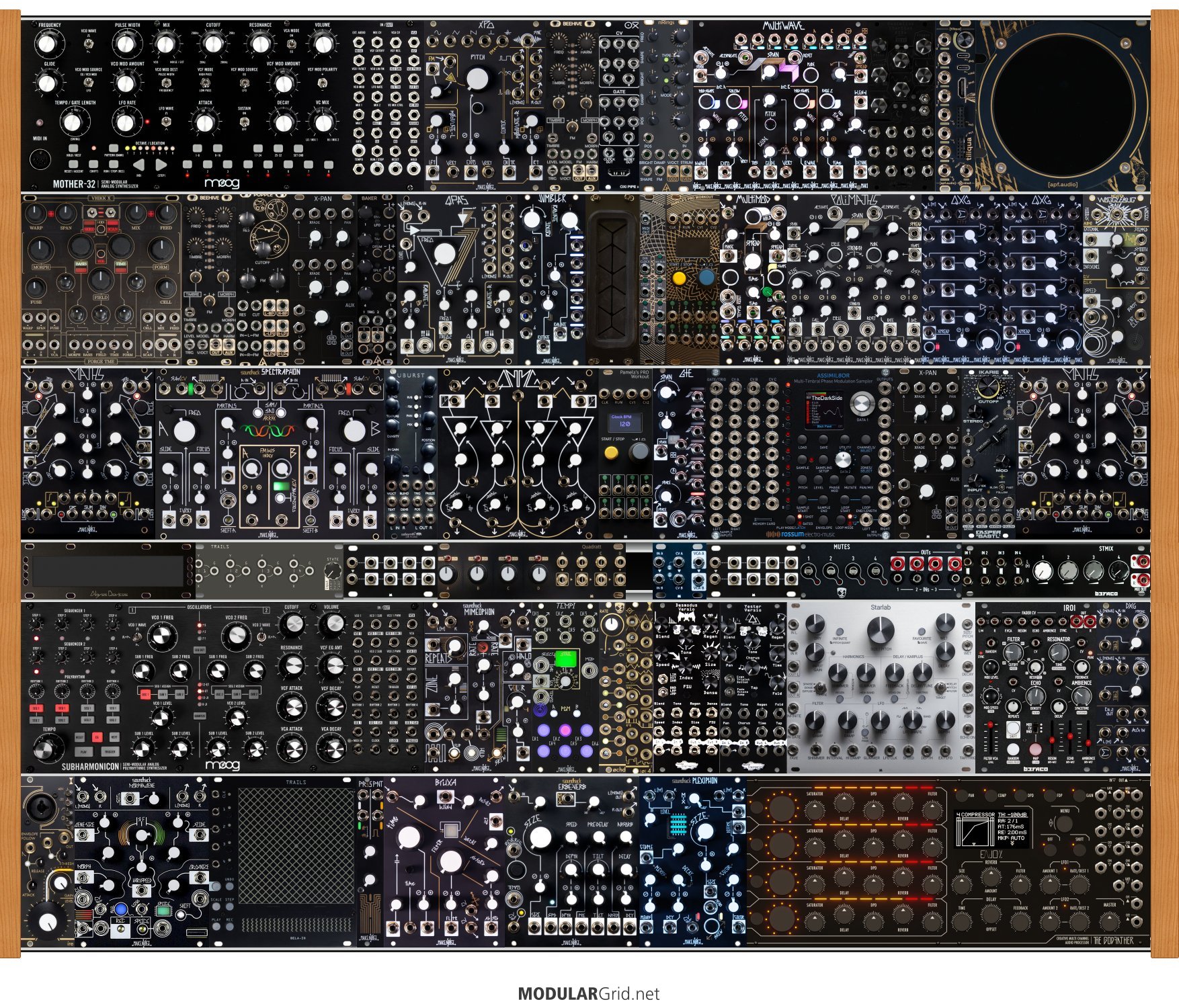This screenshot has height=1008, width=1179.
Task: Click the MIDI In socket on Mother-32
Action: [40, 161]
